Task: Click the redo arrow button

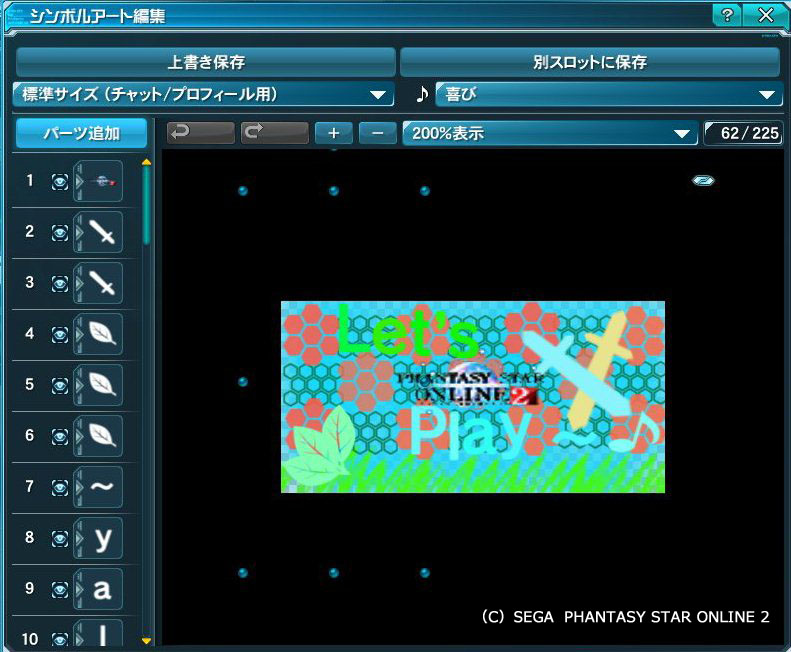Action: (274, 133)
